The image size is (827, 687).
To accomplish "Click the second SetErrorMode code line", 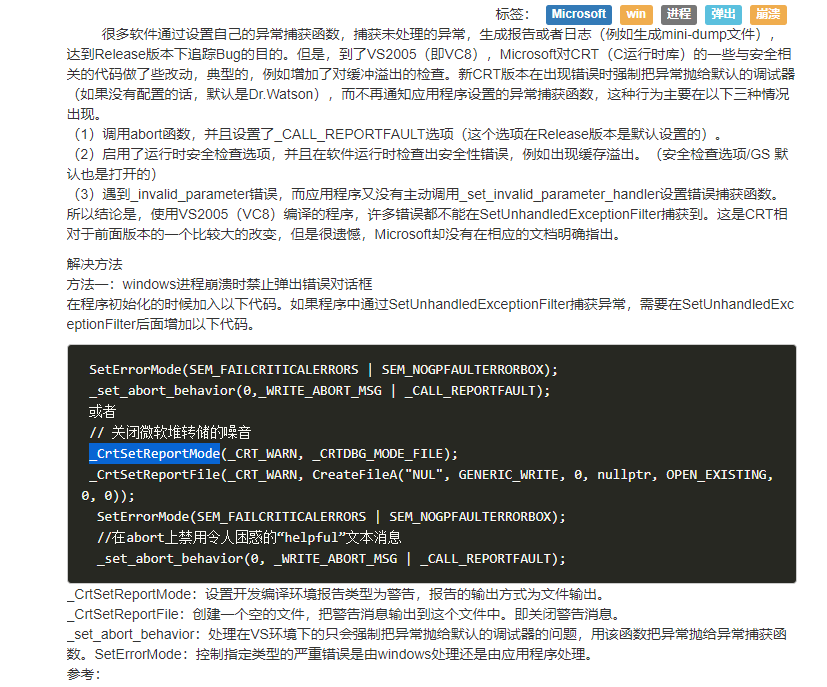I will (331, 517).
